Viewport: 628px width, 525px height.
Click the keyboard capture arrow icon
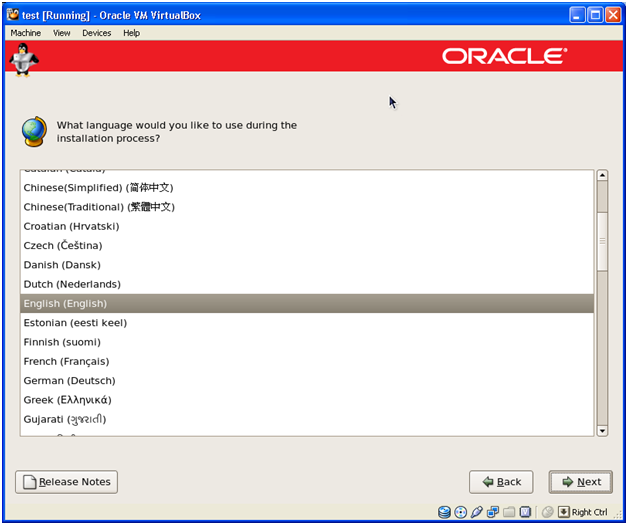[564, 512]
